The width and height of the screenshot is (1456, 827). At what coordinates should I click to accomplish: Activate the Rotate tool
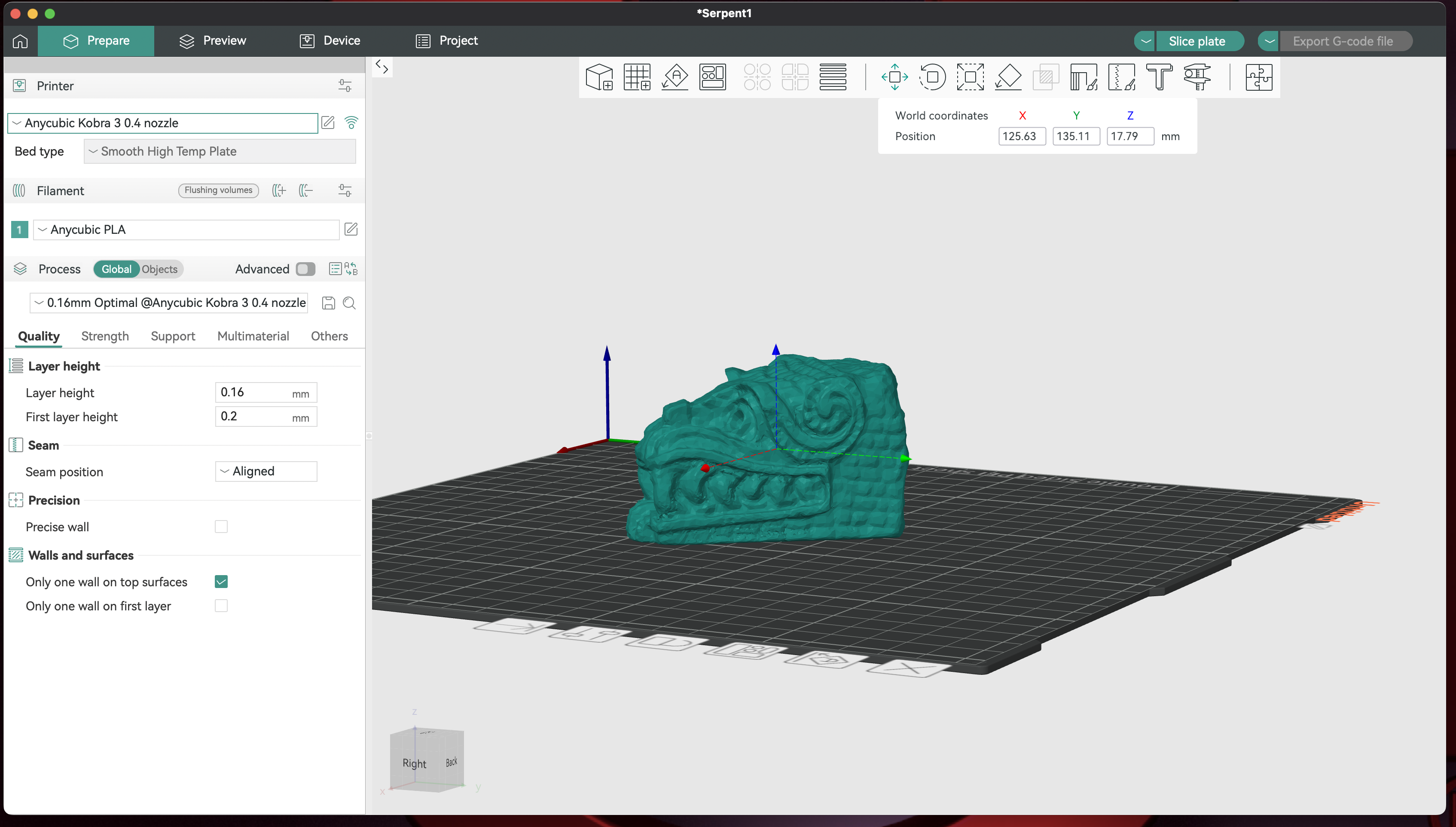coord(932,77)
